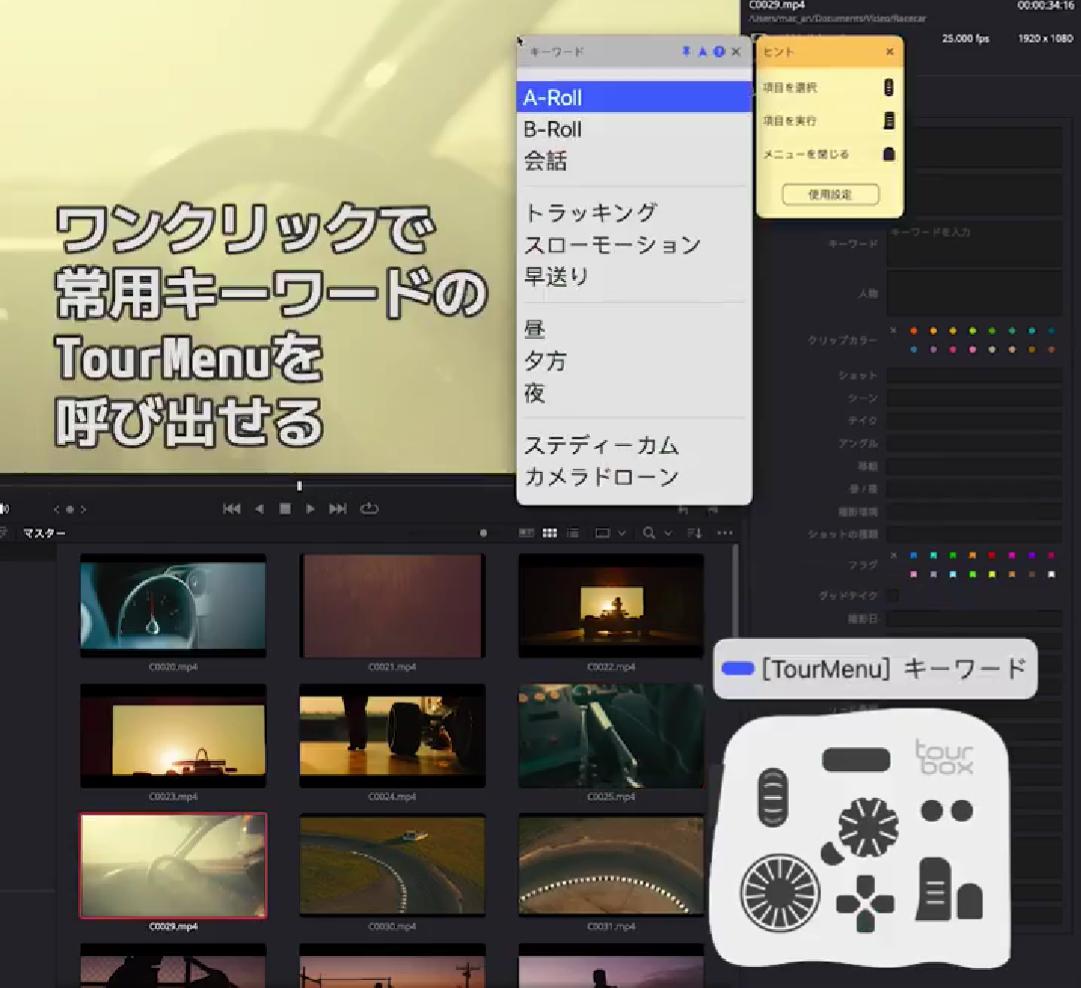Click the up-arrow icon in キーワード header
1081x988 pixels.
(703, 52)
